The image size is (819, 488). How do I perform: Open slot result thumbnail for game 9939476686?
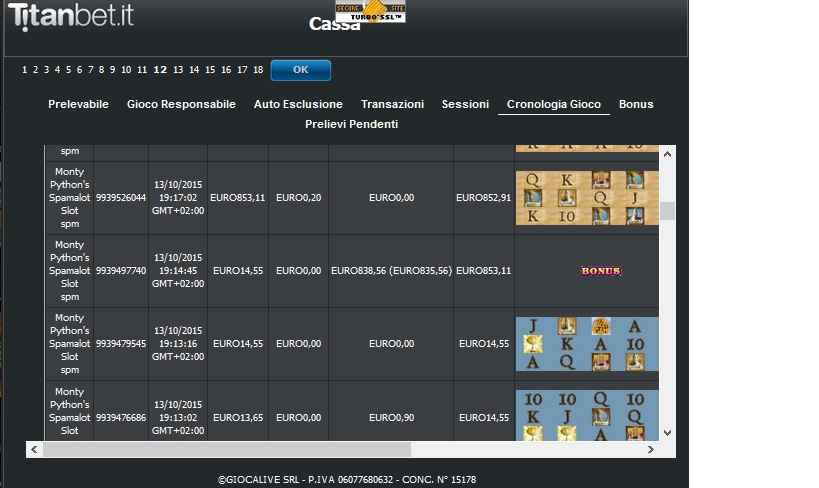pos(587,415)
